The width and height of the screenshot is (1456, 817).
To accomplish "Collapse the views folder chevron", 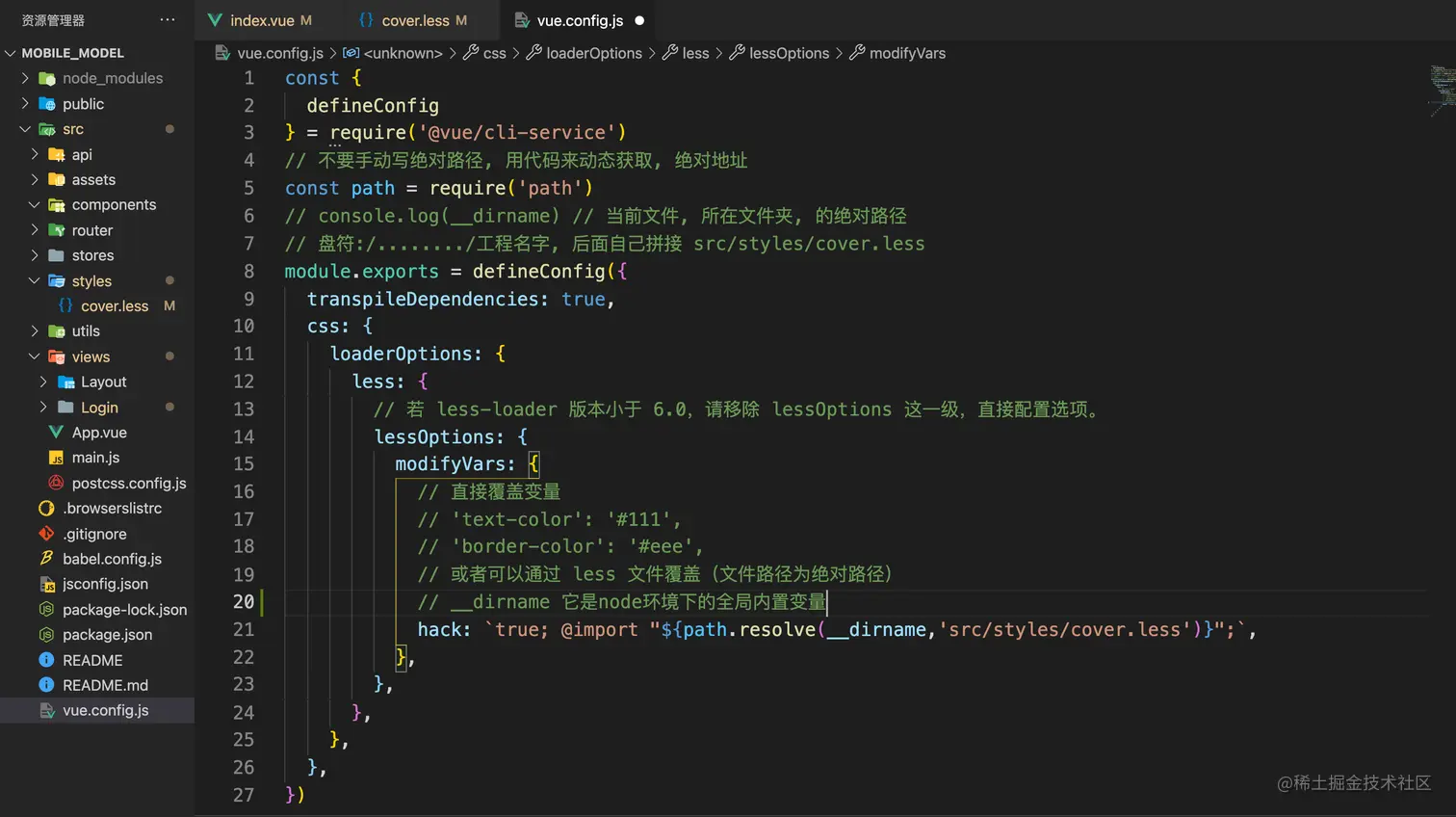I will 35,356.
